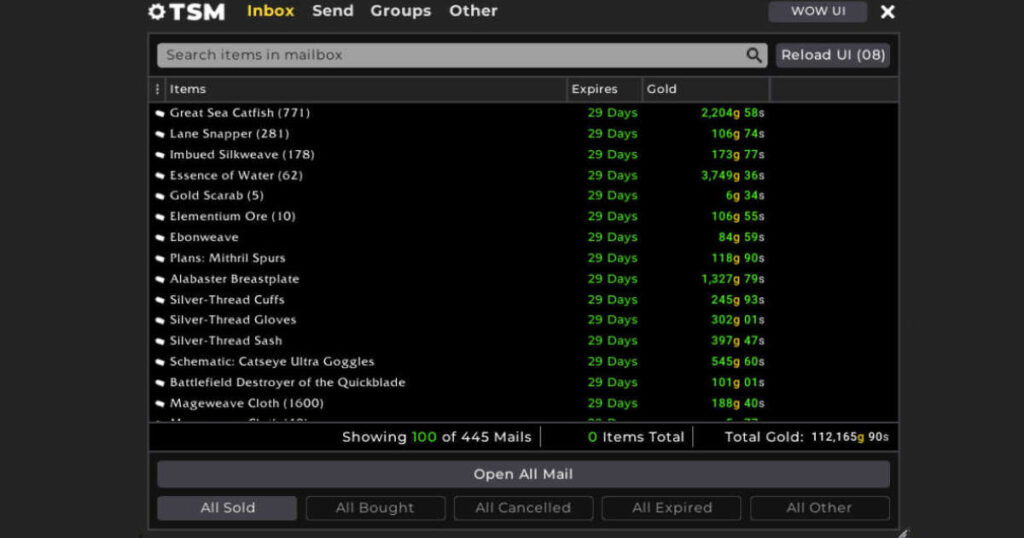Click the TSM gear logo icon
This screenshot has width=1024, height=538.
tap(156, 12)
